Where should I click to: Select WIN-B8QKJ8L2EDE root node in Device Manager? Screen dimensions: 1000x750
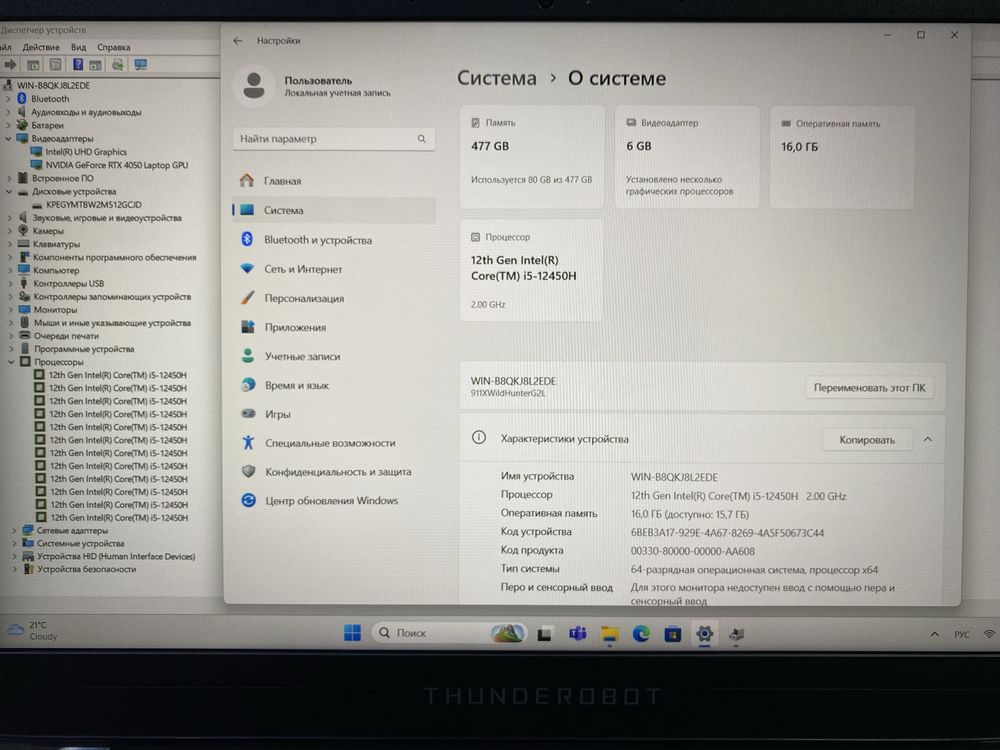(x=53, y=85)
